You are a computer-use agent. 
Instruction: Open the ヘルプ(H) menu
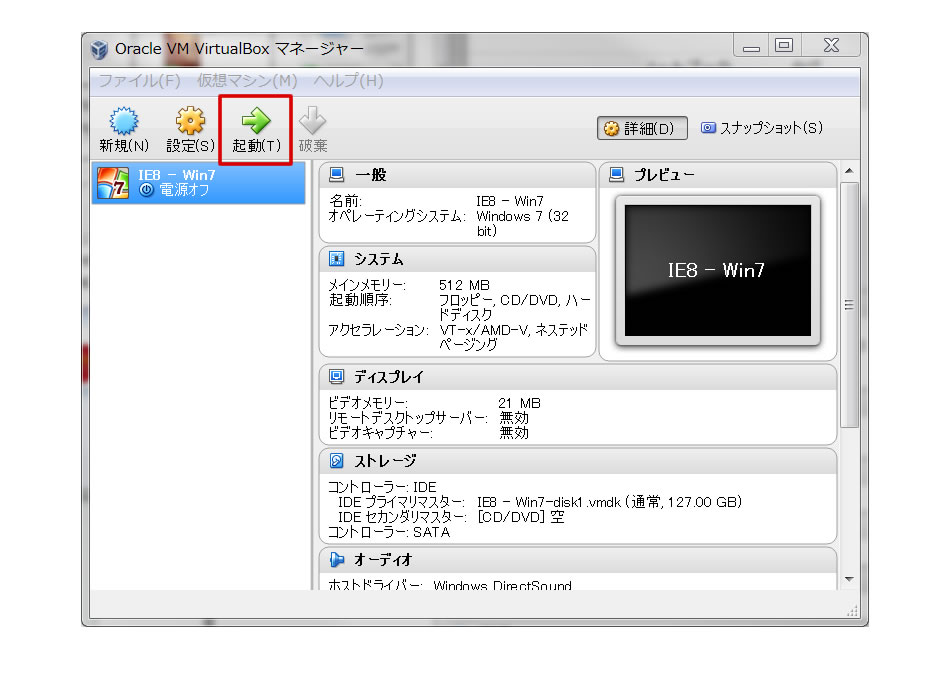tap(348, 80)
